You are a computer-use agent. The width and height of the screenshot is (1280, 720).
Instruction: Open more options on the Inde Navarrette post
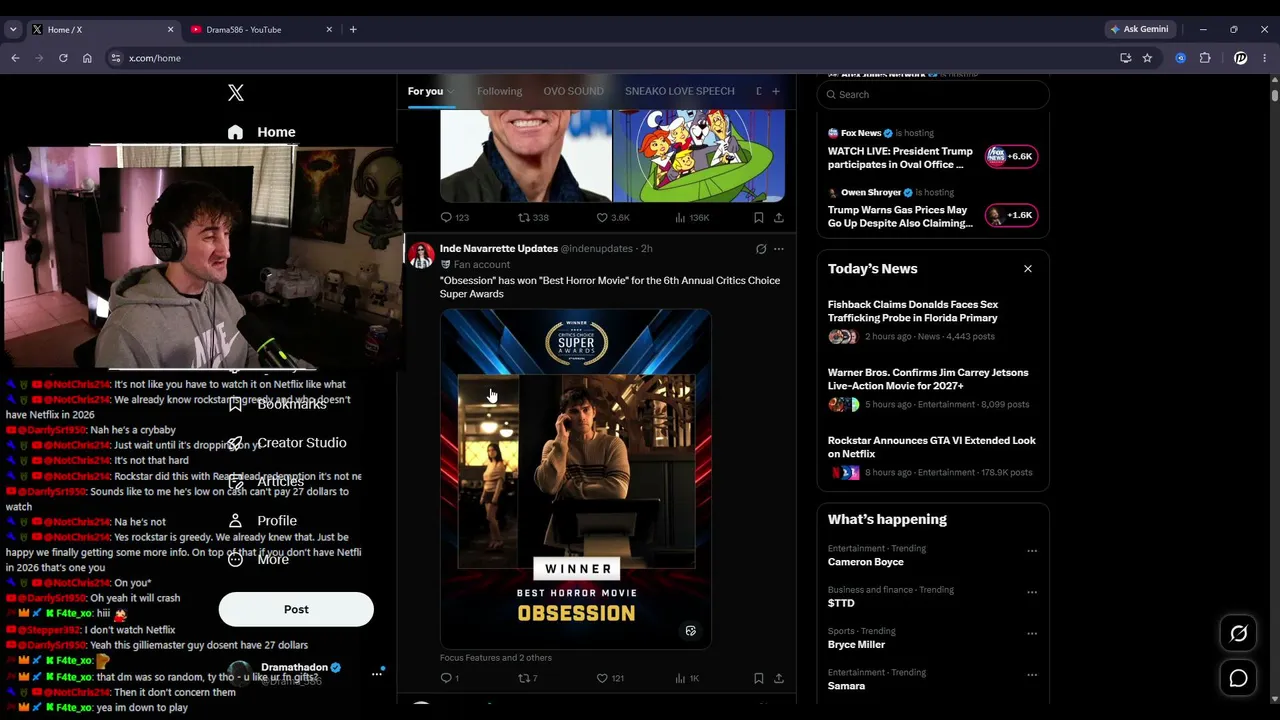tap(779, 249)
